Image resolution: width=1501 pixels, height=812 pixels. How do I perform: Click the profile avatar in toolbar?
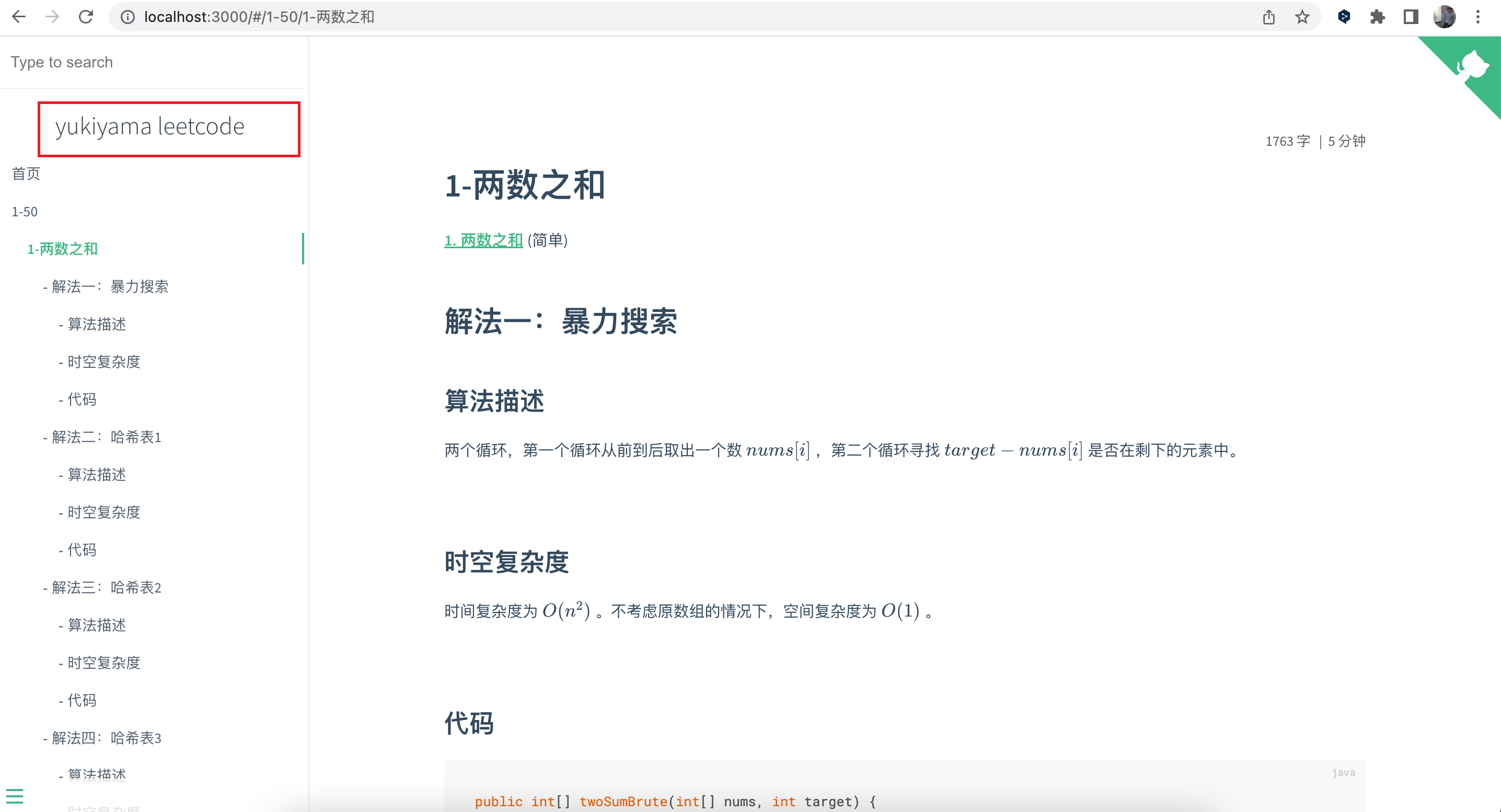(x=1444, y=17)
